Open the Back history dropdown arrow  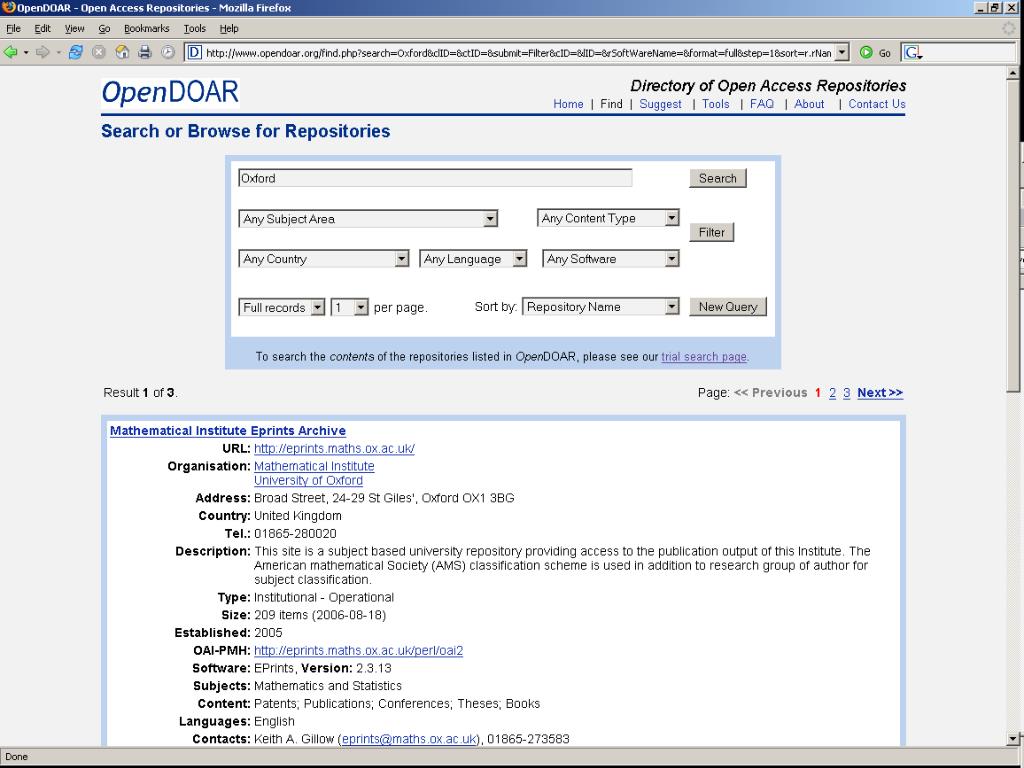[x=26, y=52]
